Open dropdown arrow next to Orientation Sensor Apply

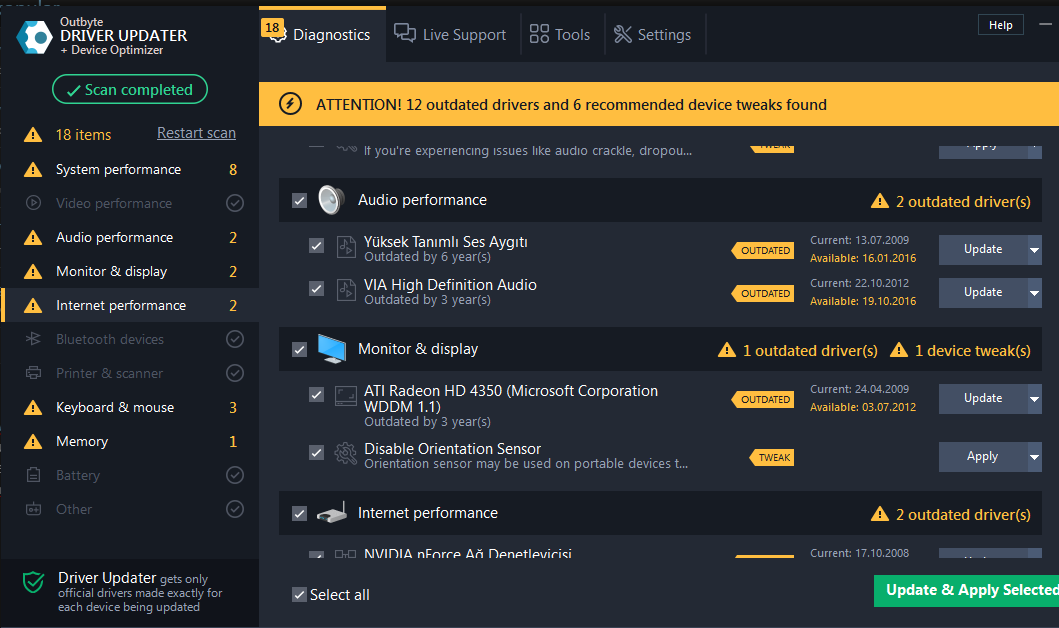click(x=1034, y=457)
